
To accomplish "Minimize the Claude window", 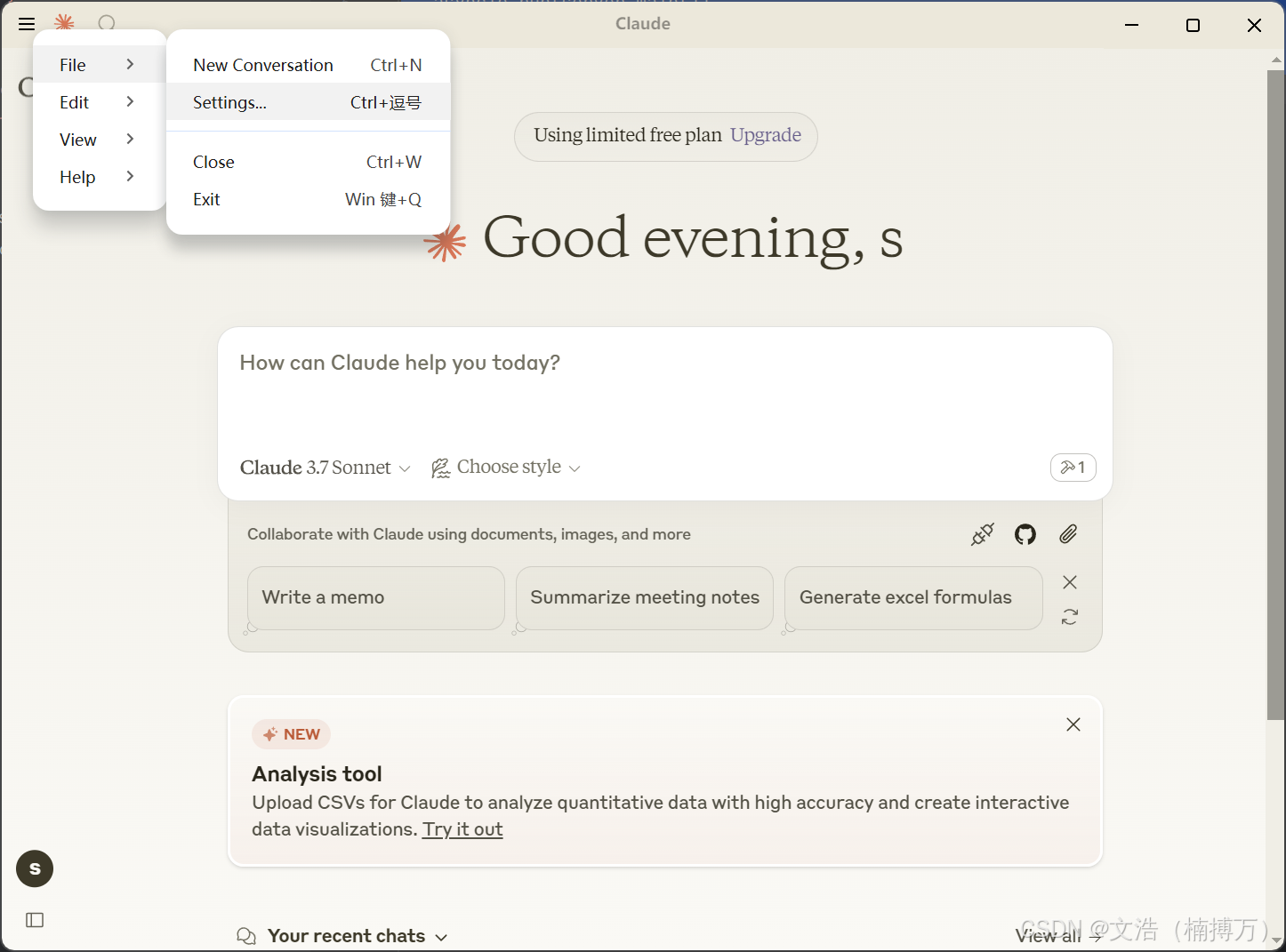I will [x=1131, y=25].
